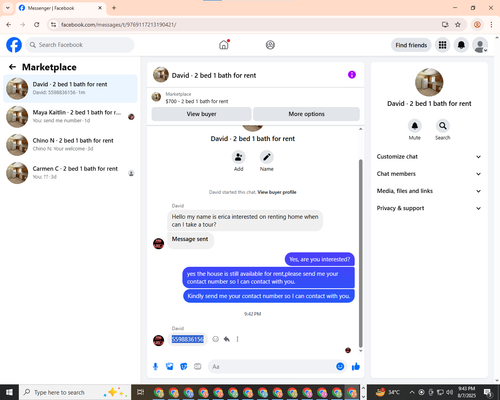The height and width of the screenshot is (400, 500).
Task: Expand Customize chat section
Action: (429, 157)
